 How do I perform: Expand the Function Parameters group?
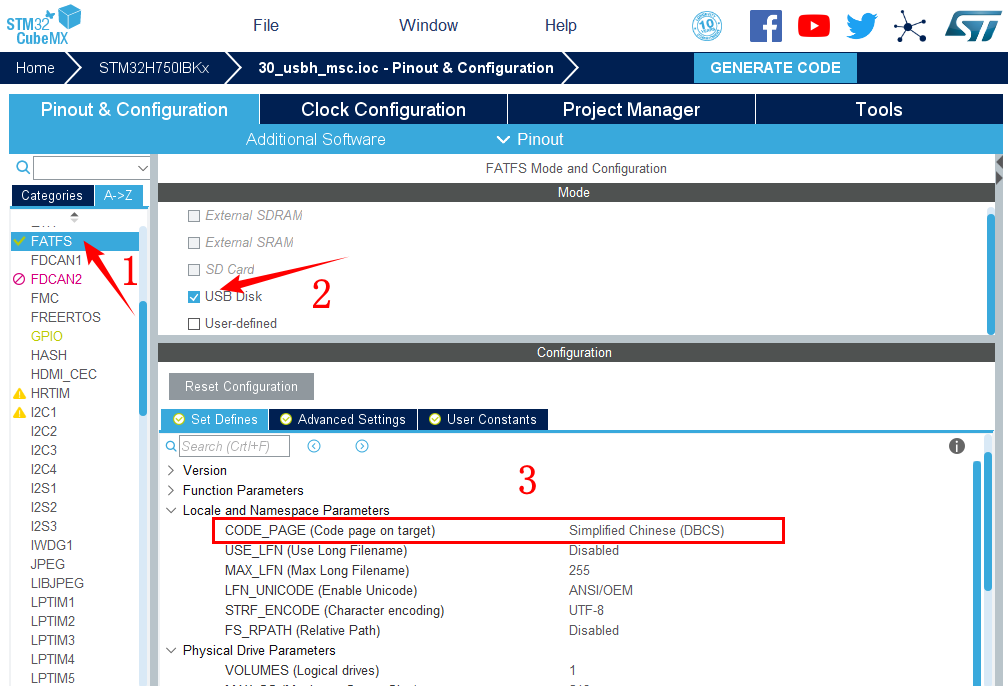click(171, 490)
